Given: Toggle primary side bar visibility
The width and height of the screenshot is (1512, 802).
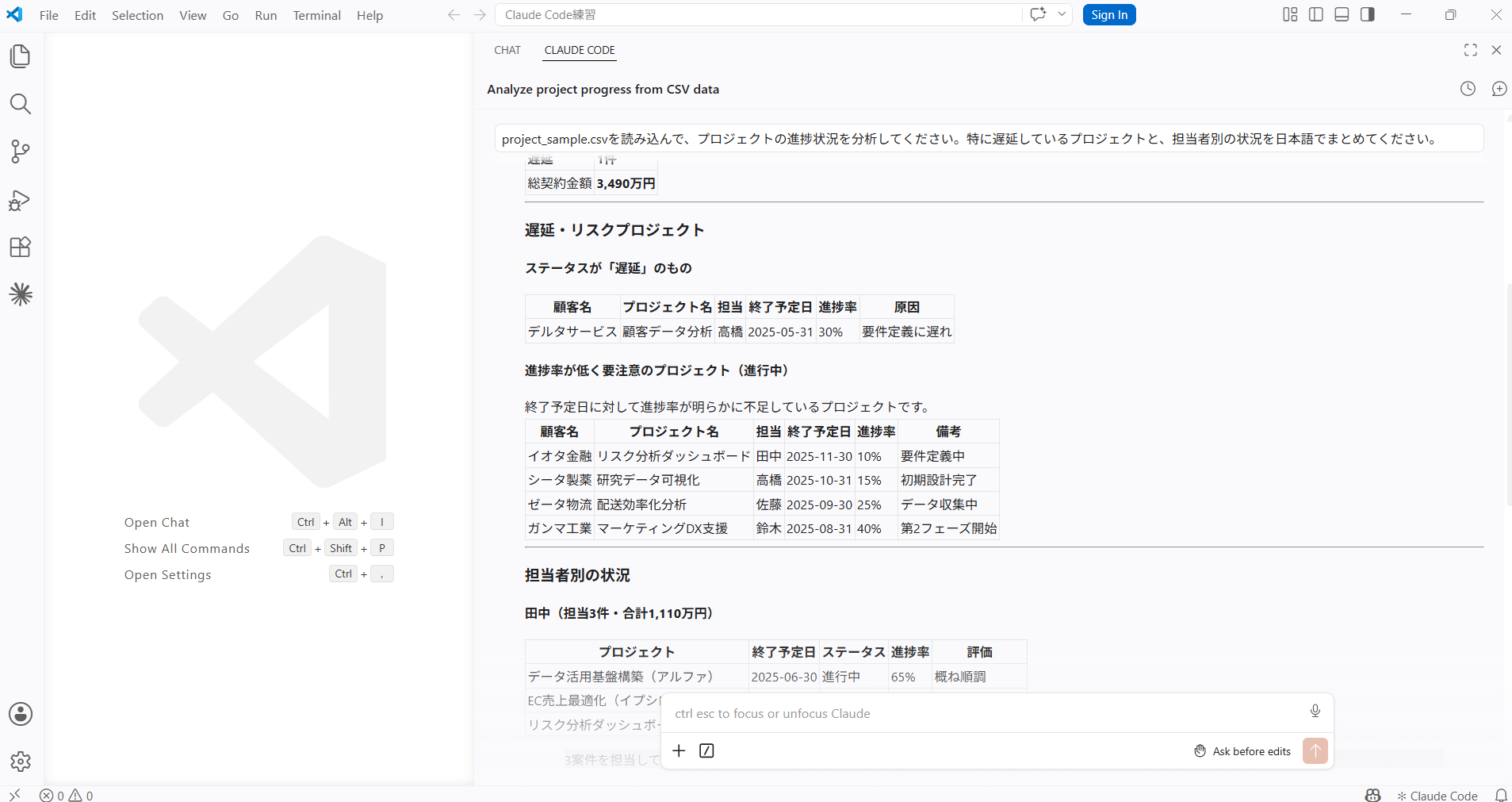Looking at the screenshot, I should (x=1316, y=14).
